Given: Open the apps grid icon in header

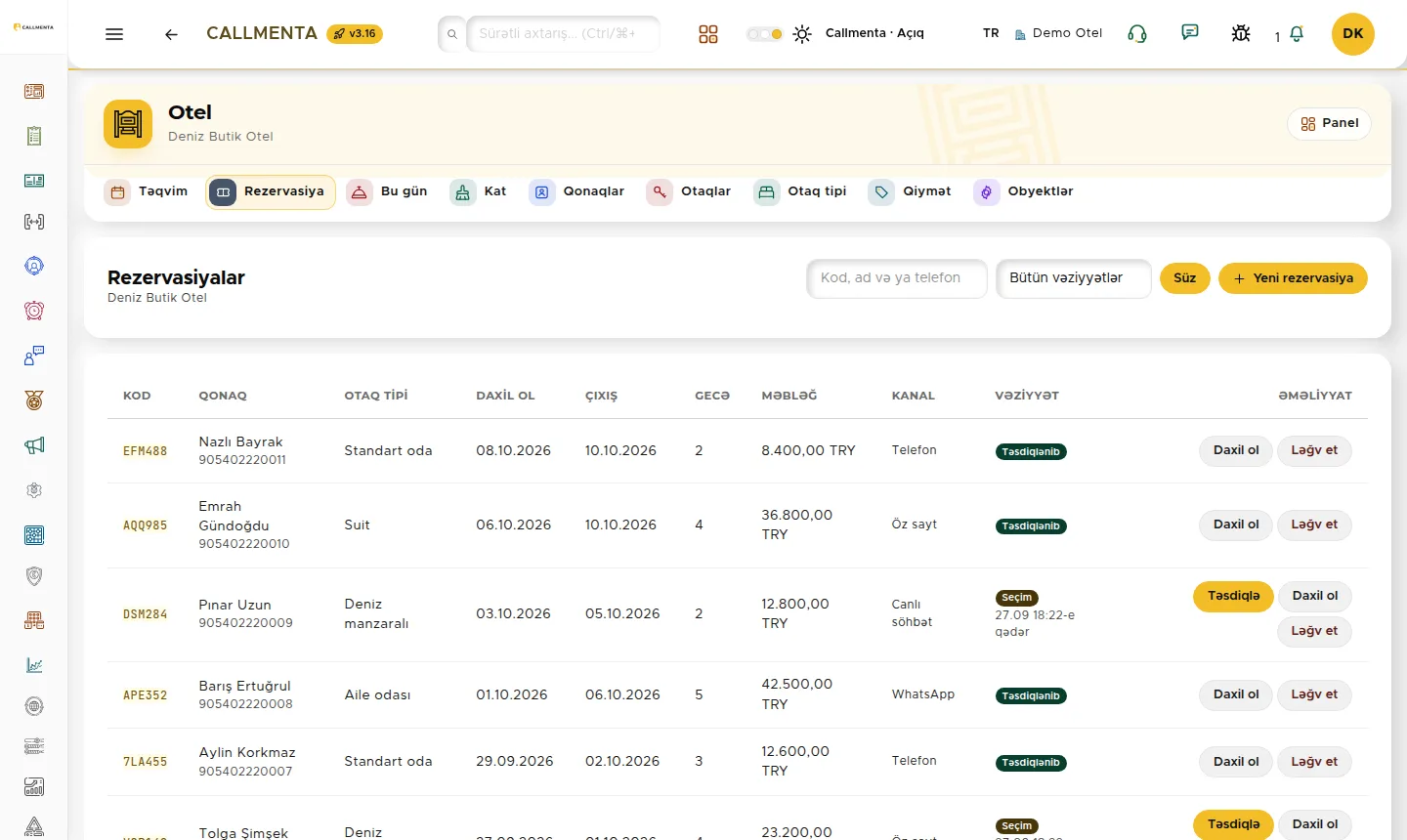Looking at the screenshot, I should tap(708, 34).
